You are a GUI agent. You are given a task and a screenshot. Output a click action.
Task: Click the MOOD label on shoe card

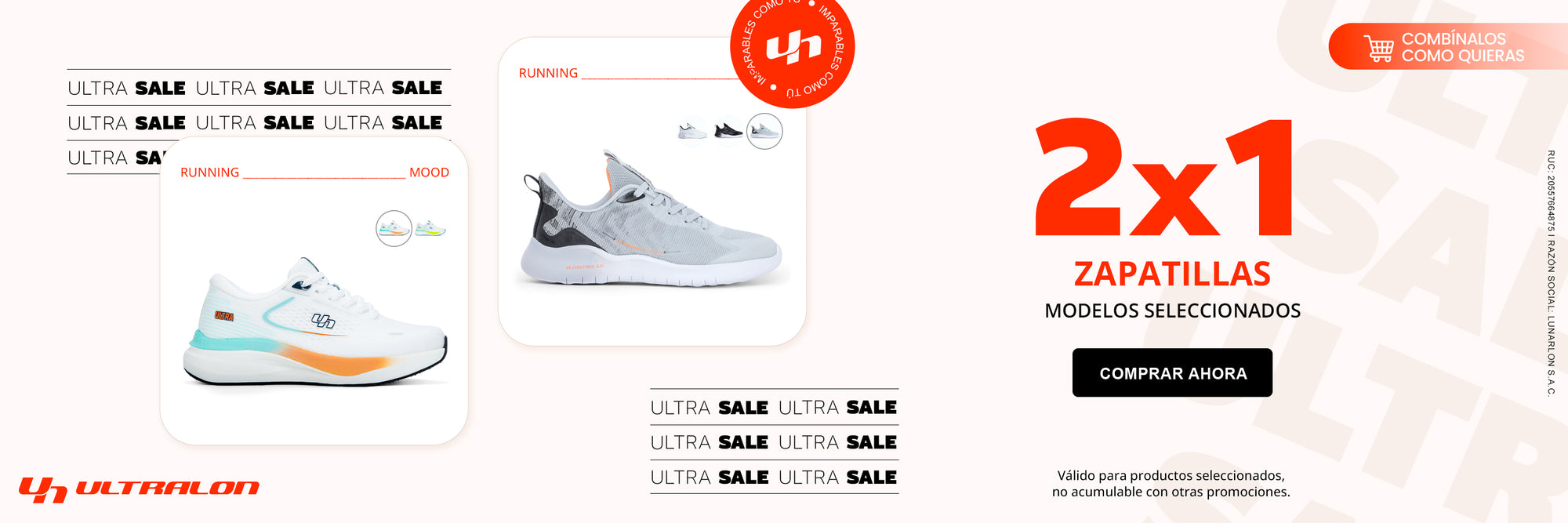coord(429,173)
